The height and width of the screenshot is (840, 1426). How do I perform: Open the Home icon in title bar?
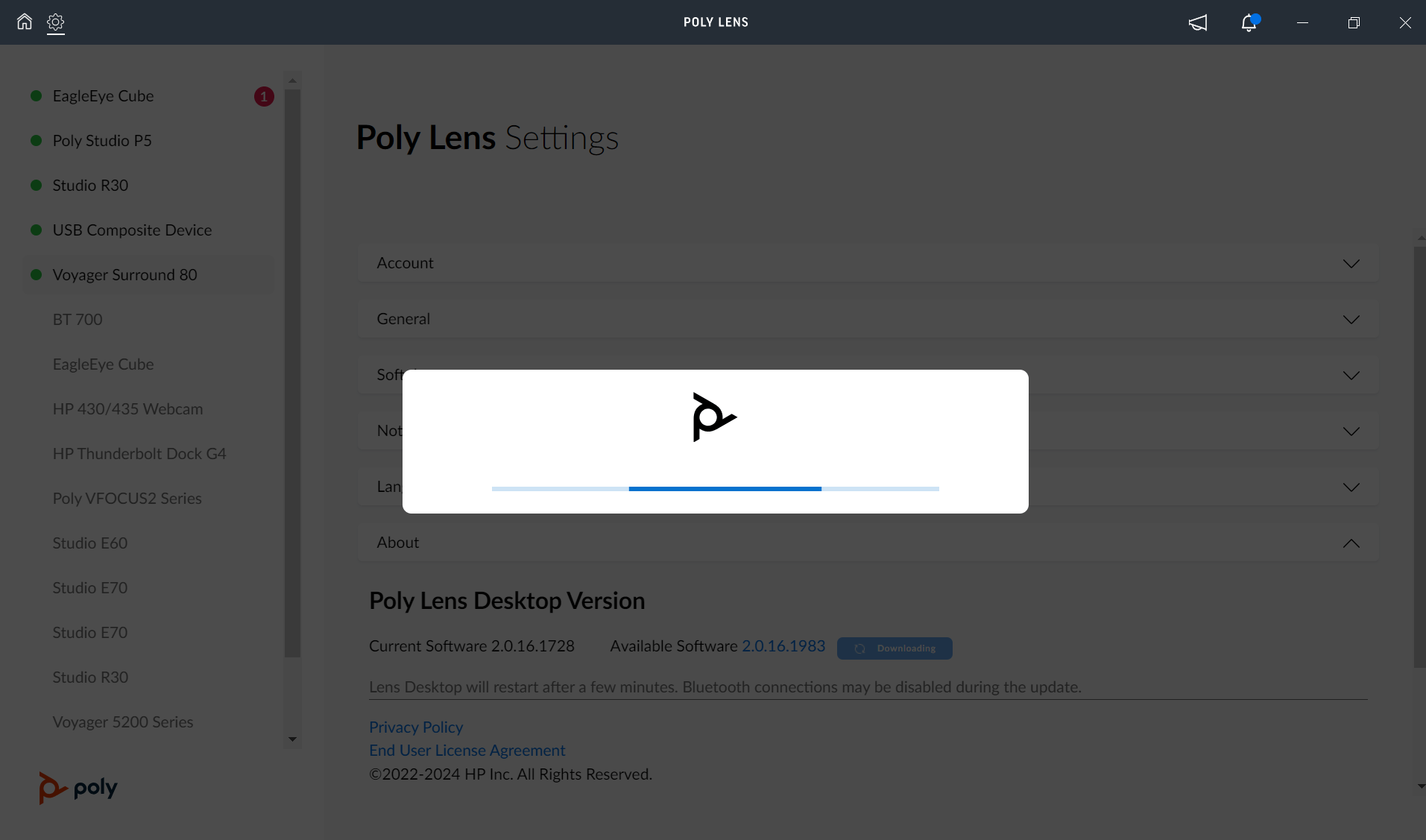pos(25,22)
